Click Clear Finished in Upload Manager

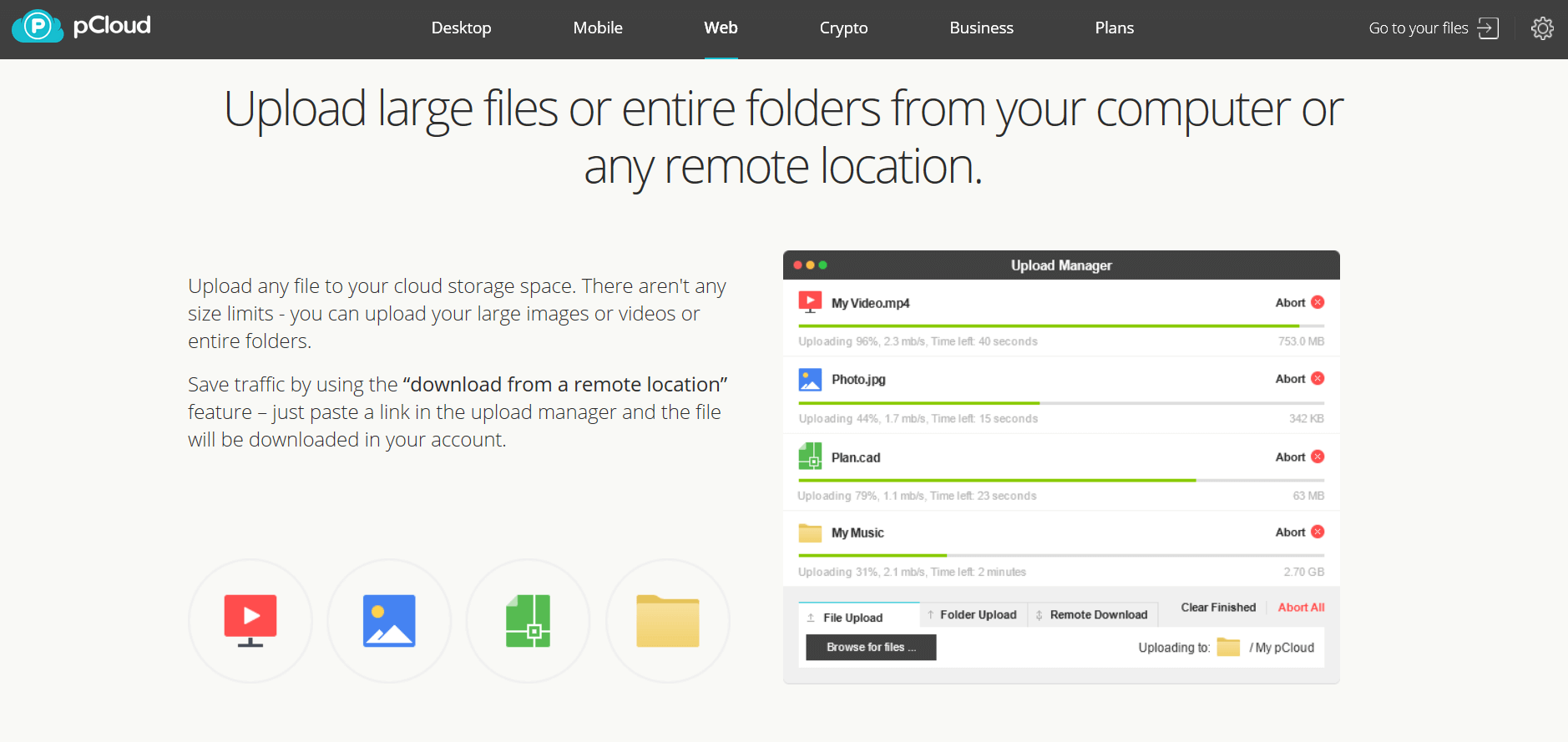coord(1218,607)
